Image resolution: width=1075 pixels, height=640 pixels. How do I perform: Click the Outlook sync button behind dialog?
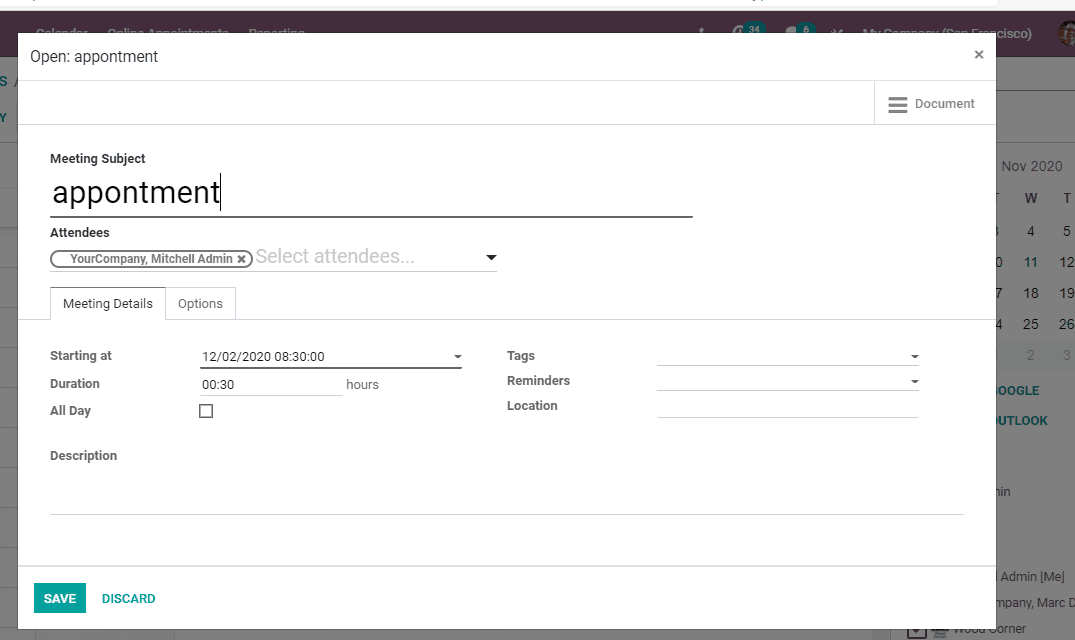(x=1022, y=421)
